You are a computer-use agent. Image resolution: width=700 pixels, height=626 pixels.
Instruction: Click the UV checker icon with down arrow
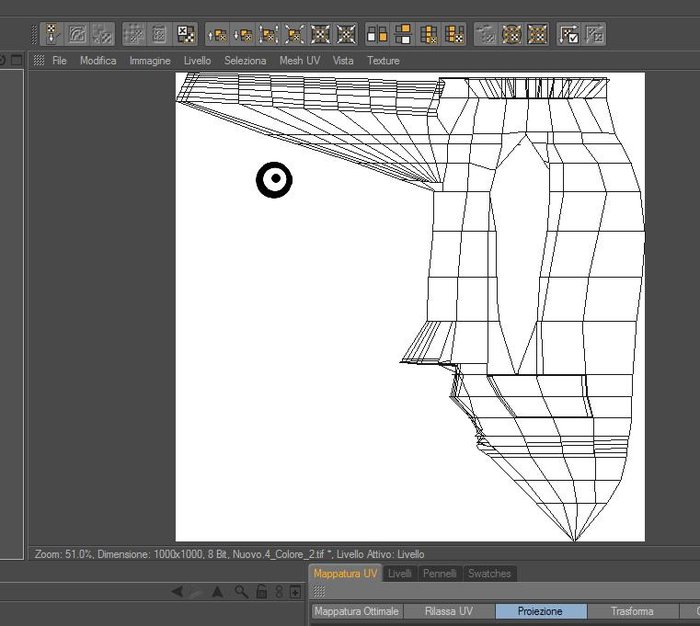(52, 34)
